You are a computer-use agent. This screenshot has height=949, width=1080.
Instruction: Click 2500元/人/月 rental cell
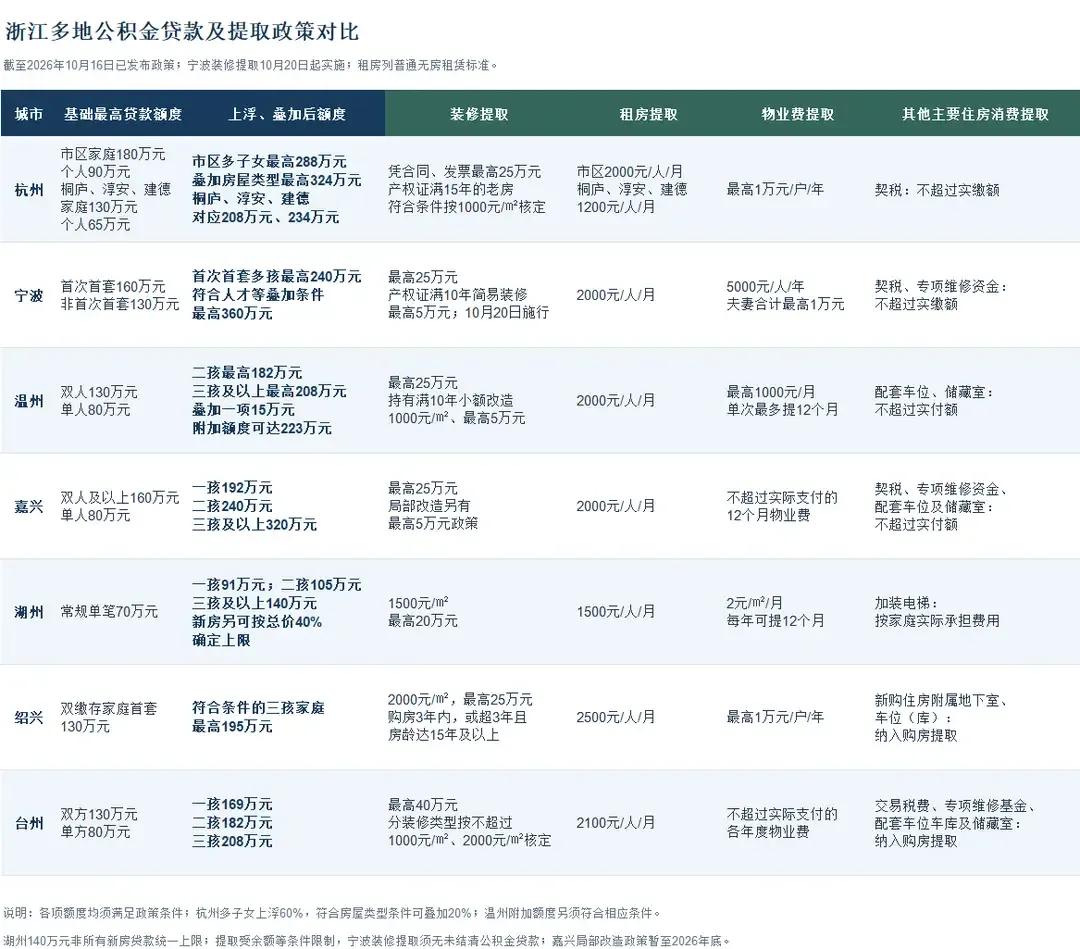(616, 717)
